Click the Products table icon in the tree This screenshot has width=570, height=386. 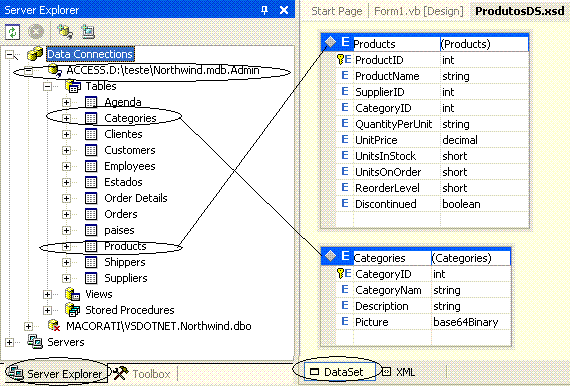(91, 246)
